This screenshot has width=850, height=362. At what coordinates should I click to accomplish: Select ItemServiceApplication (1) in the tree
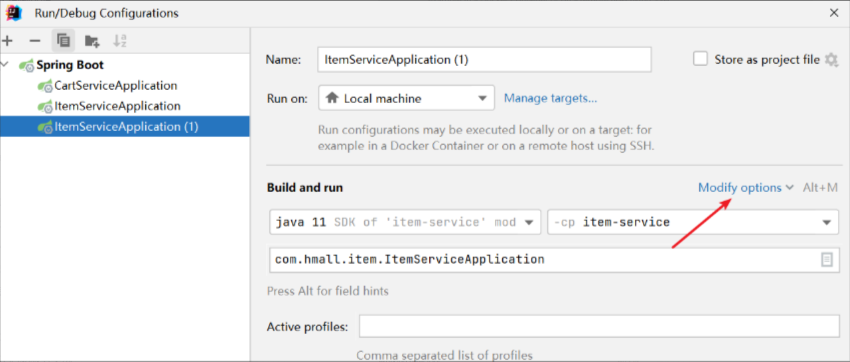pos(125,127)
